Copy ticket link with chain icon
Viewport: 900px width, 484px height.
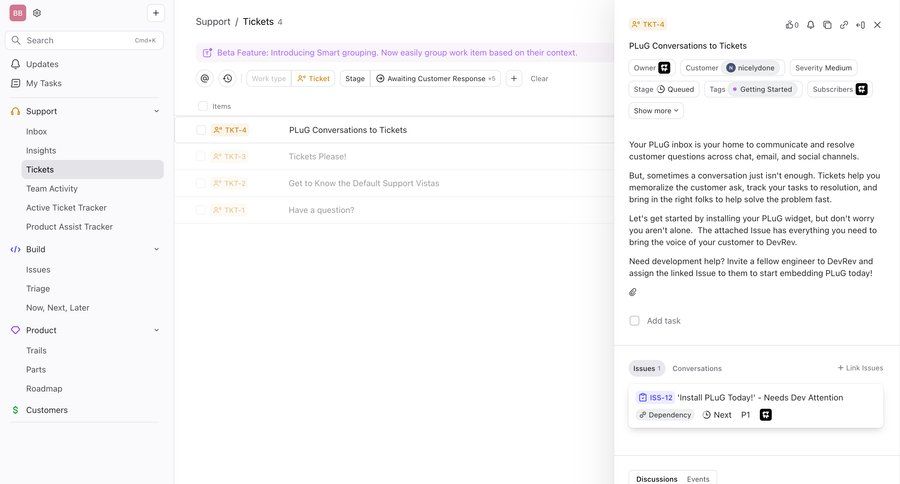[x=844, y=25]
